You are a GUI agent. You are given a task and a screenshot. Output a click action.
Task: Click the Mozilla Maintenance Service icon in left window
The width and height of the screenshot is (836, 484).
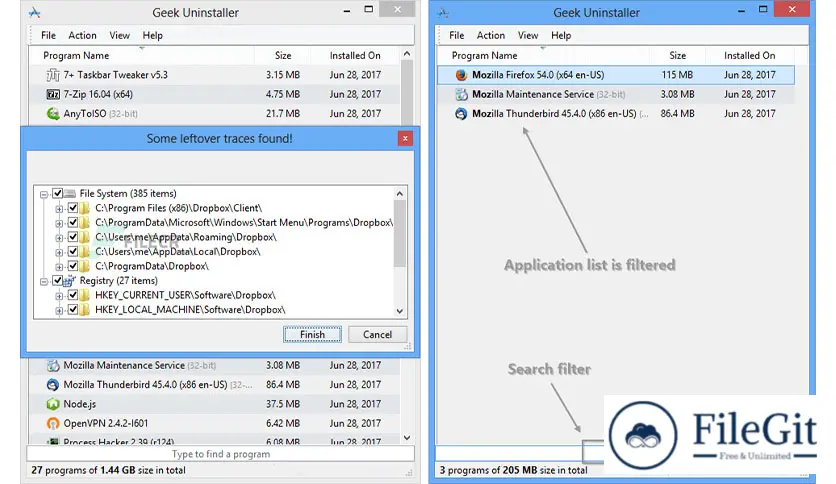coord(53,366)
